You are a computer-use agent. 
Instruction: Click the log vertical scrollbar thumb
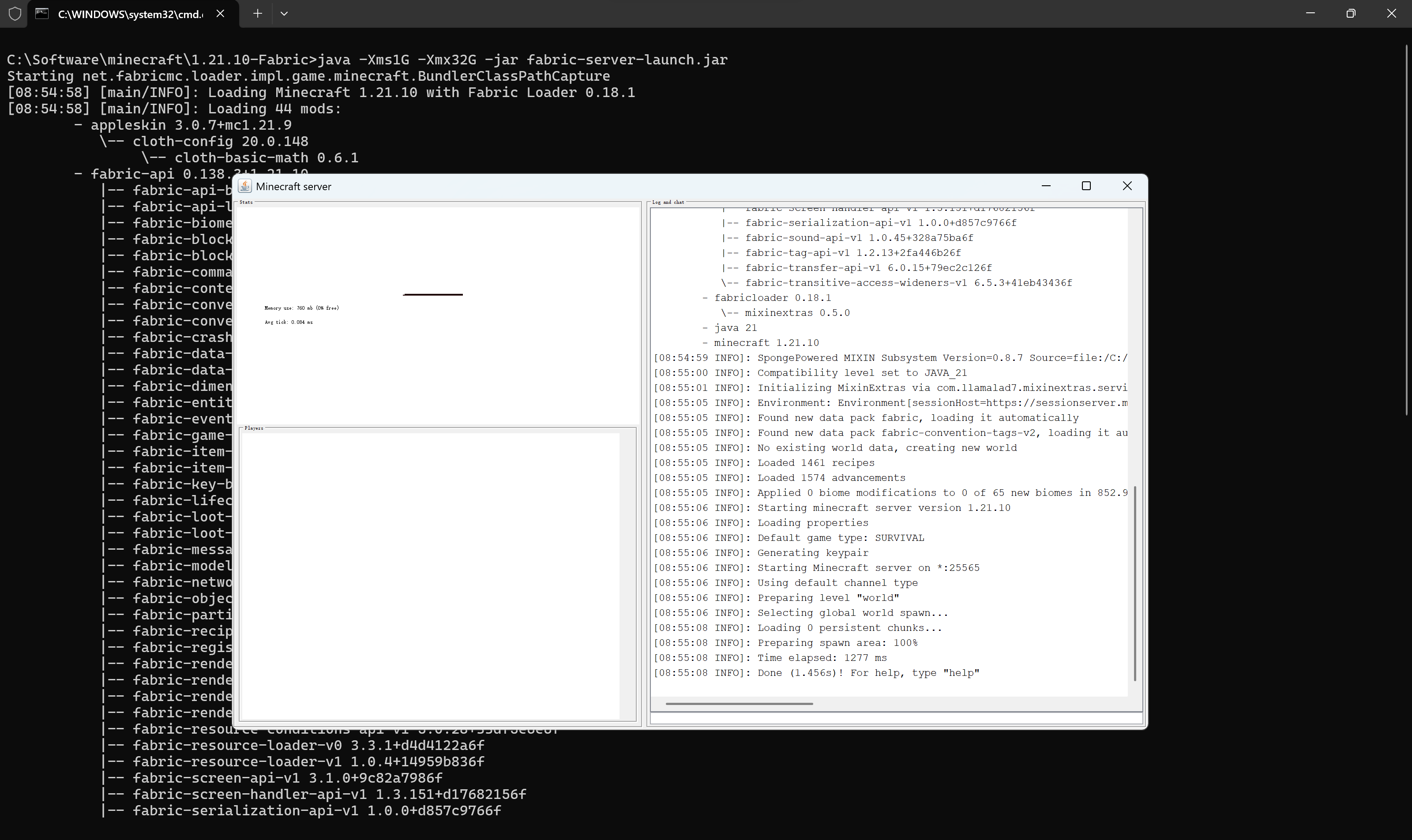point(1134,583)
